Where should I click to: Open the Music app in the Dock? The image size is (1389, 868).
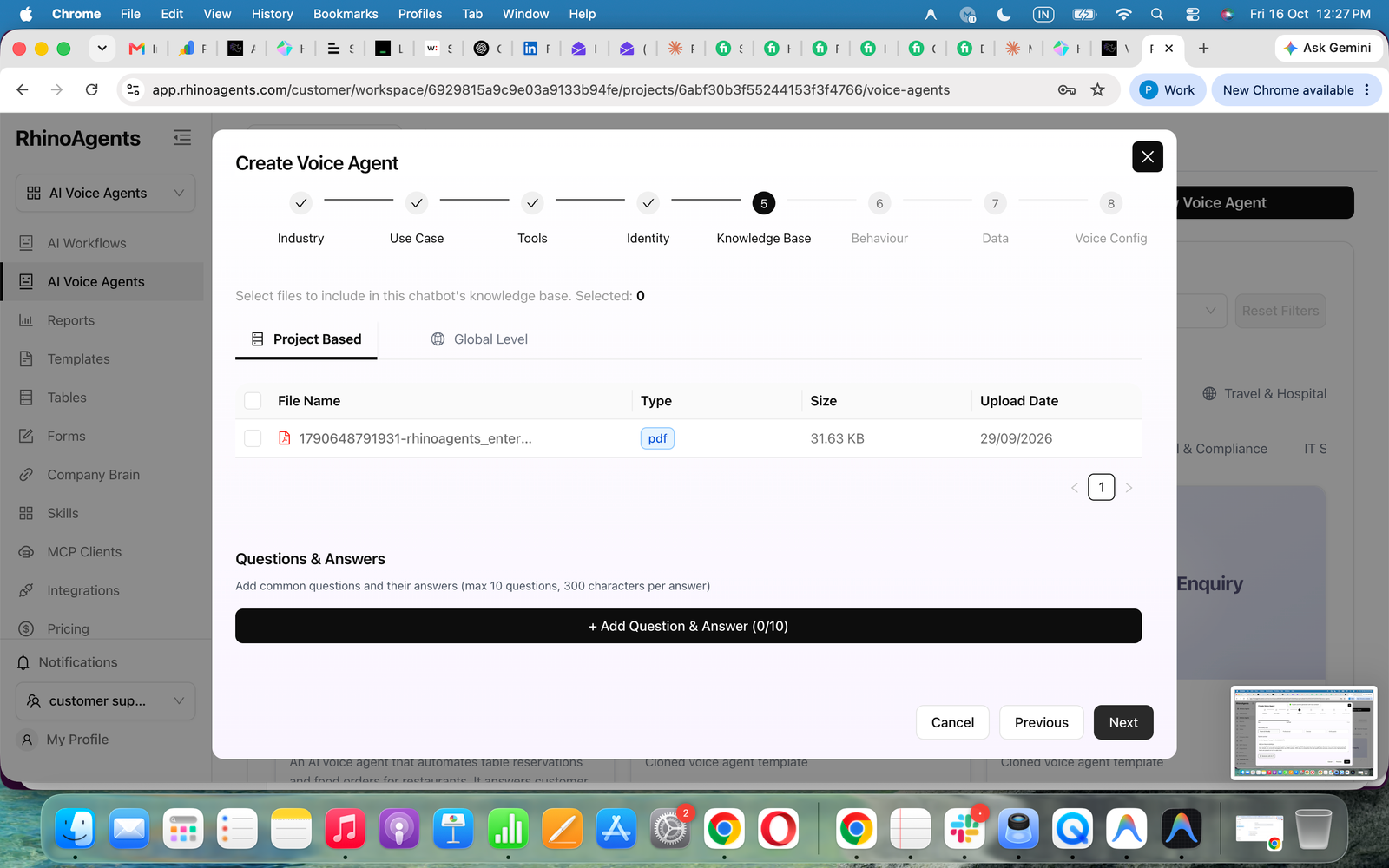pos(345,830)
